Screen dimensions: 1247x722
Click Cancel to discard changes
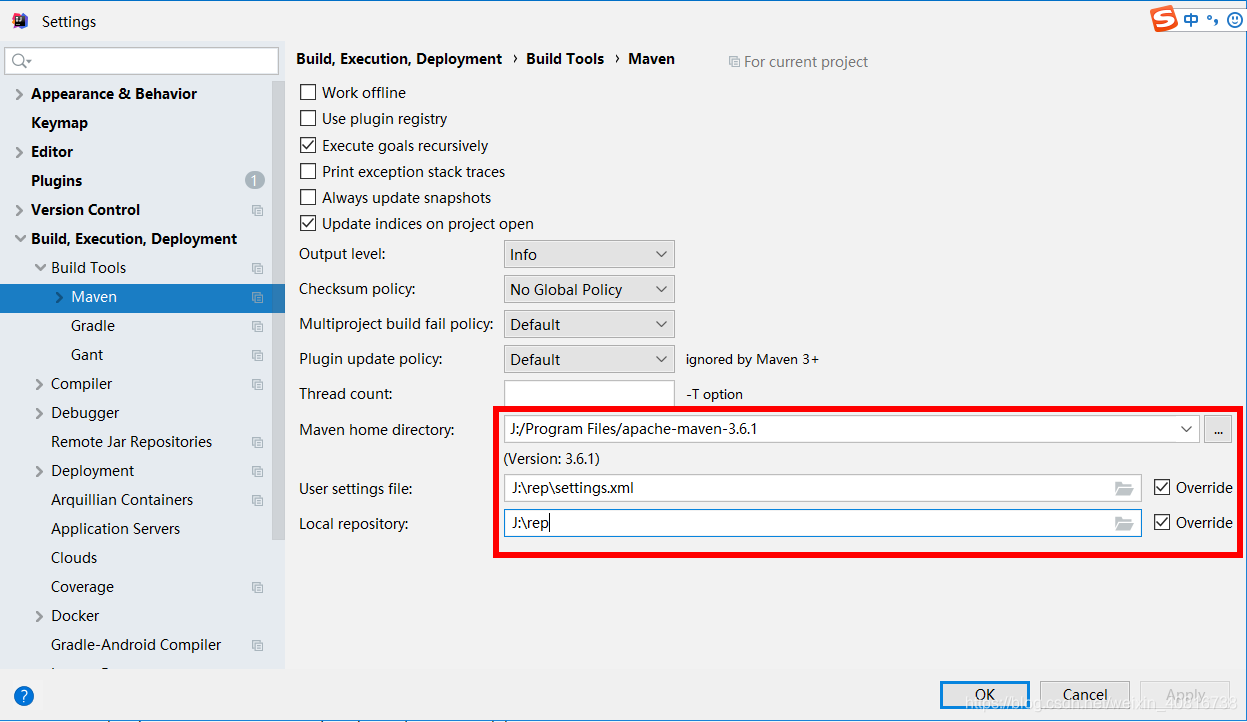tap(1085, 695)
